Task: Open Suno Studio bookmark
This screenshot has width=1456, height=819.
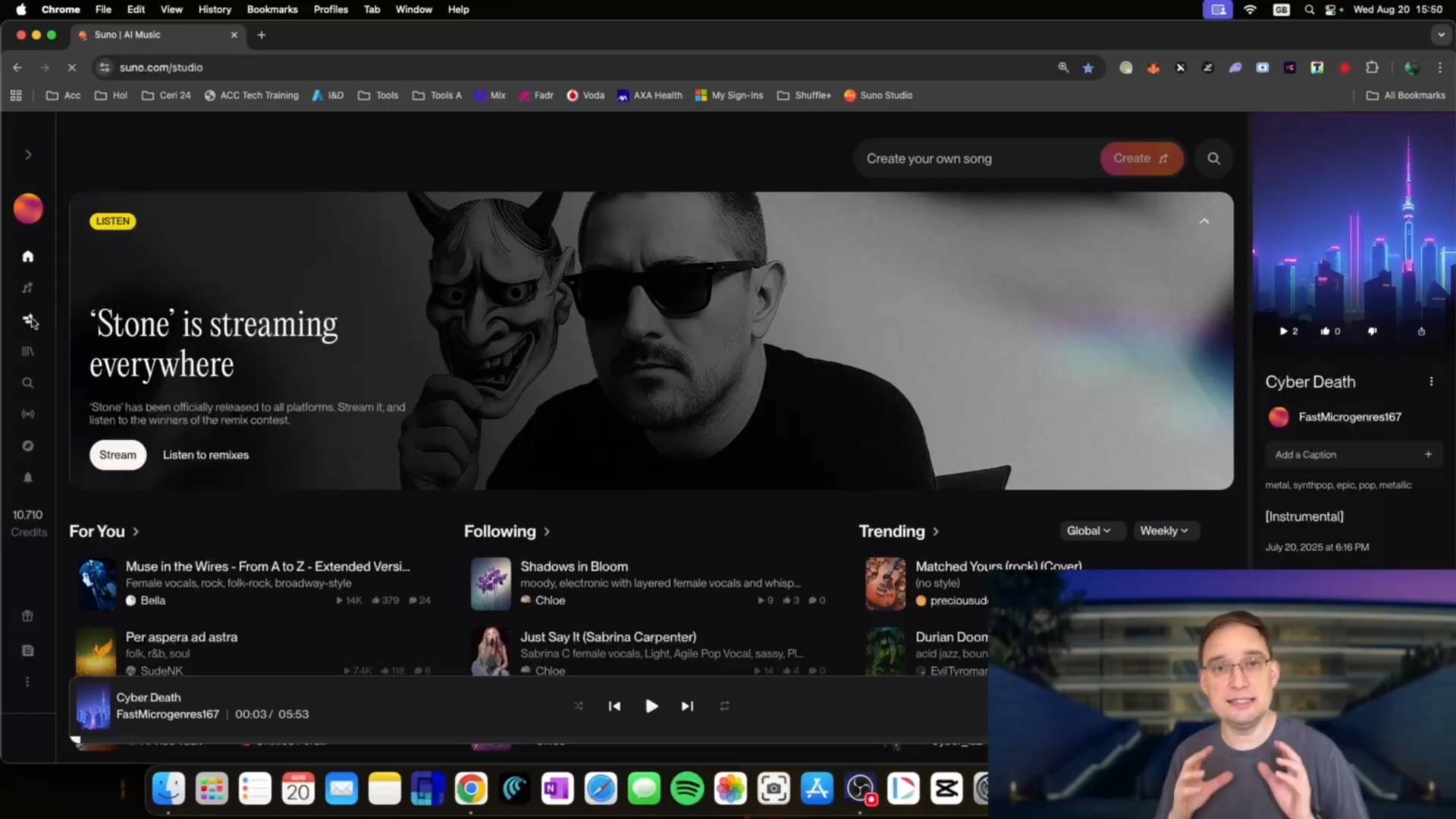Action: [878, 96]
